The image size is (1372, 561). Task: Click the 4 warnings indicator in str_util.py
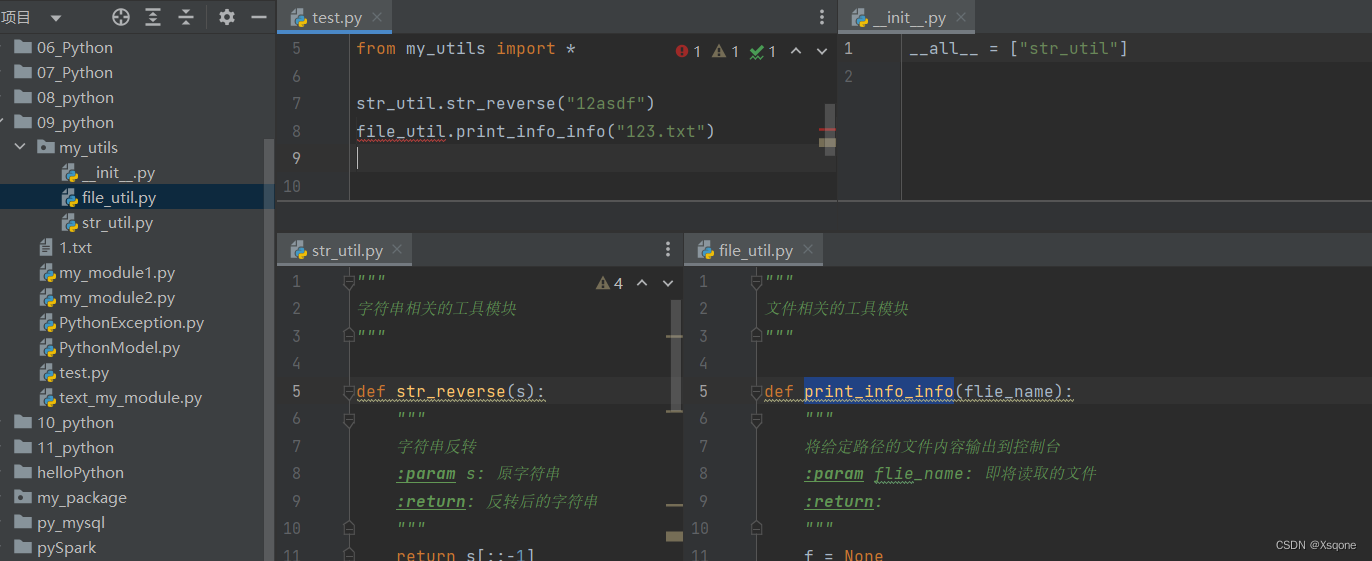pyautogui.click(x=609, y=283)
